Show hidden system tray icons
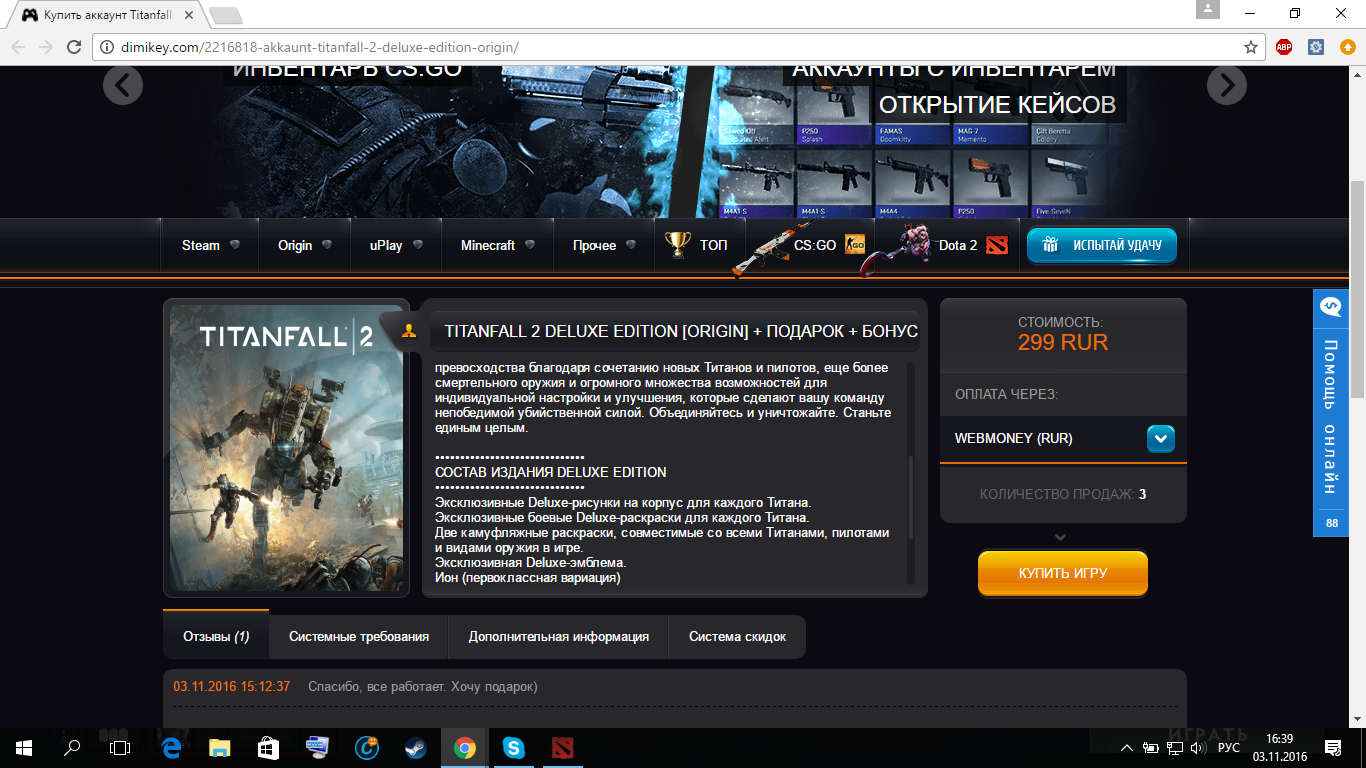 coord(1127,748)
